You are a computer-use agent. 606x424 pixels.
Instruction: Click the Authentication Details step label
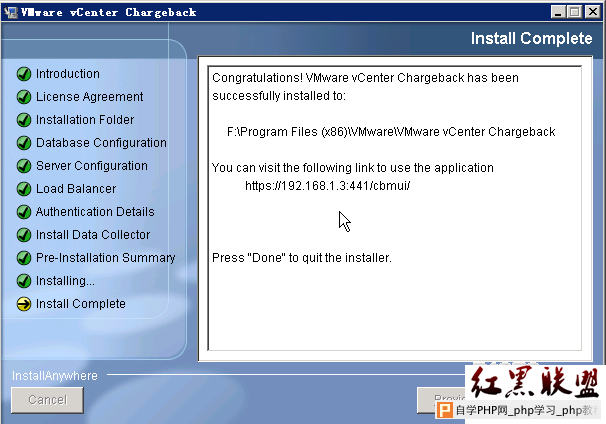tap(95, 212)
